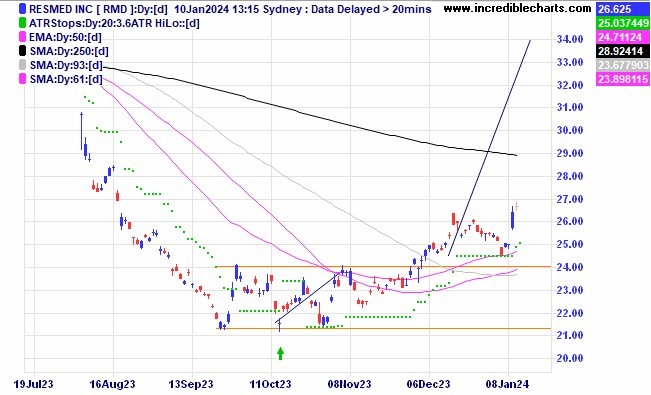
Task: Click the 08Jan24 date axis label
Action: pos(507,384)
